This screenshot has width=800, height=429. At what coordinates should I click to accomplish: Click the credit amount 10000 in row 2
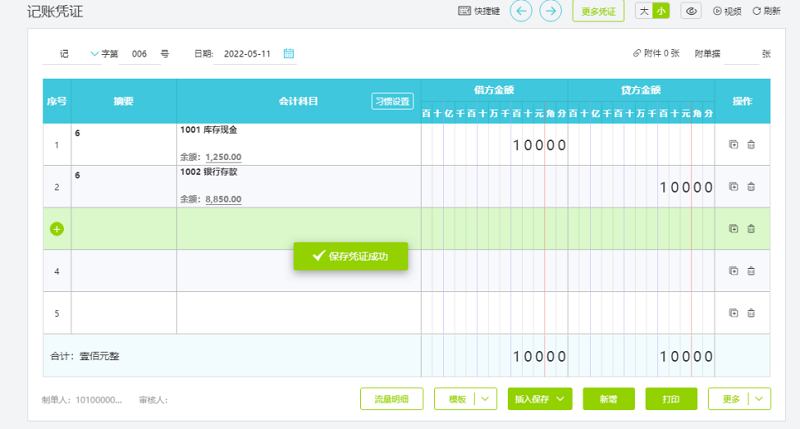(x=686, y=188)
